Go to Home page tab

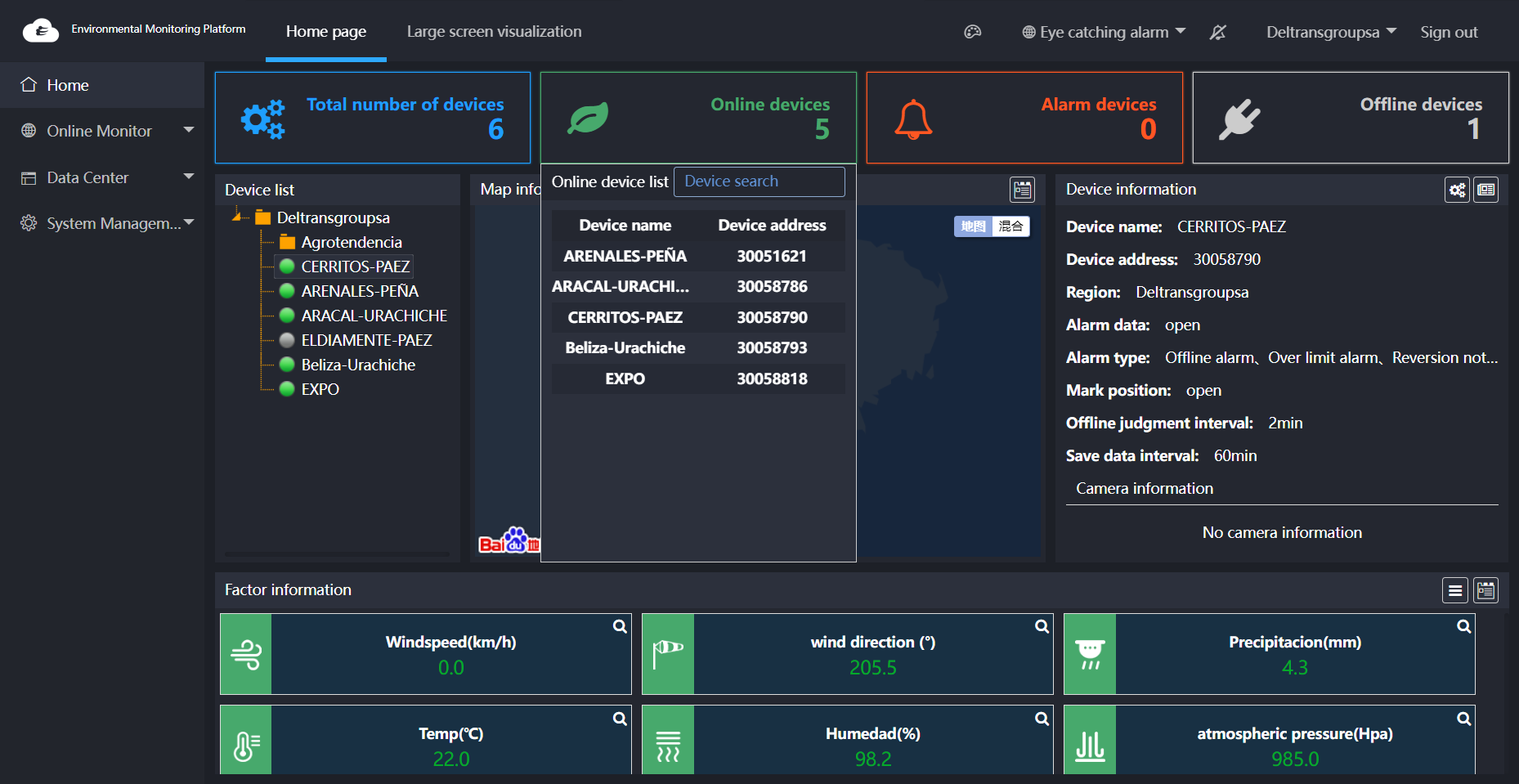coord(326,31)
